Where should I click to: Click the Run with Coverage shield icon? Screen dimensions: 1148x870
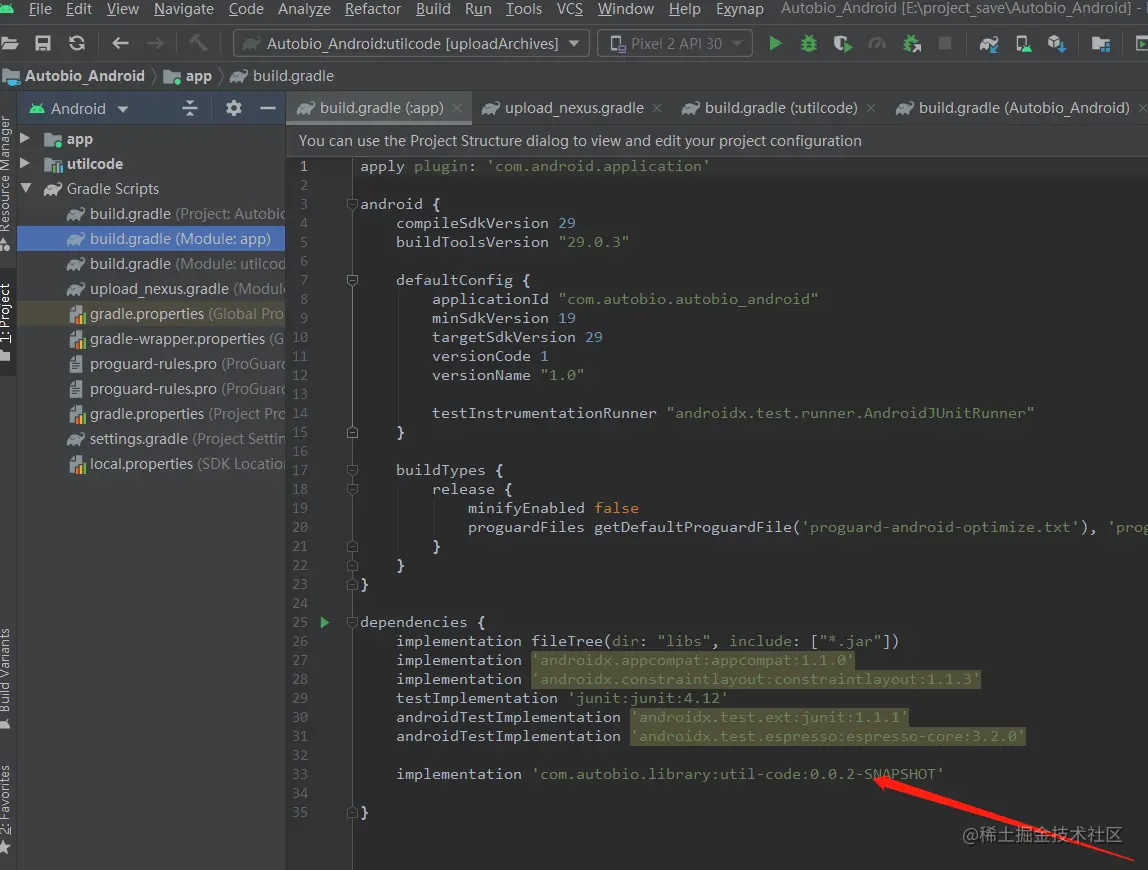[843, 44]
